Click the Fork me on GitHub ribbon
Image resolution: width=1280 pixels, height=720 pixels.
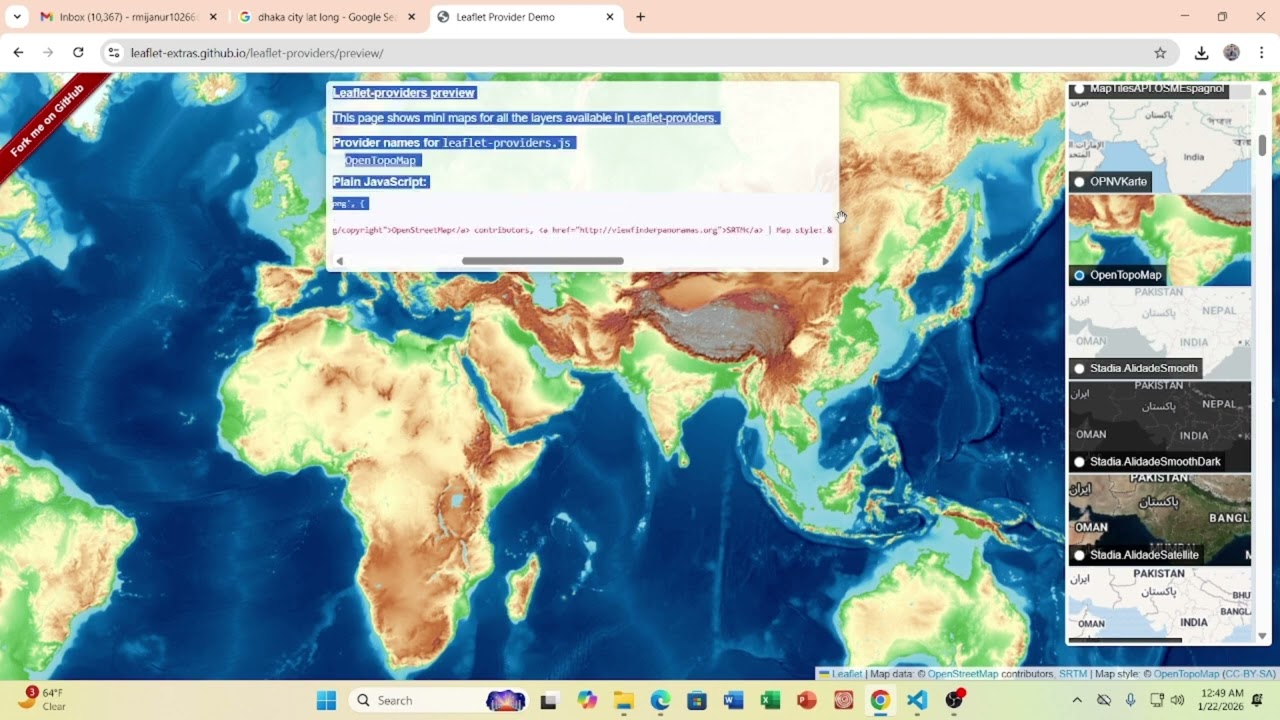point(47,121)
